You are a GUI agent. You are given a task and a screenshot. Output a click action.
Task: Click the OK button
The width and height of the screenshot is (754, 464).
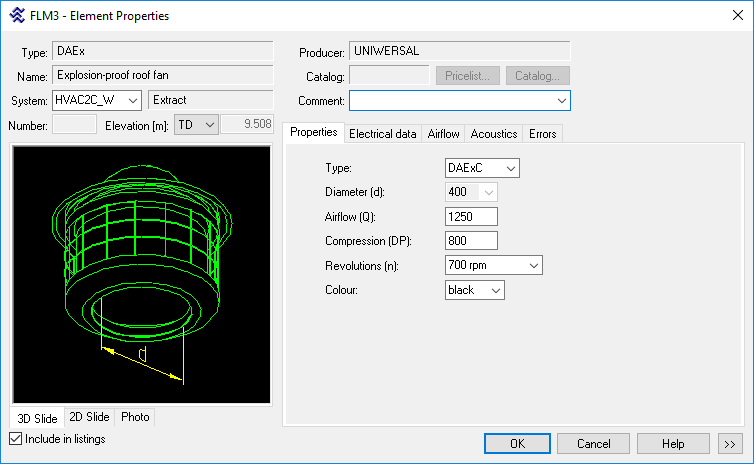coord(517,443)
